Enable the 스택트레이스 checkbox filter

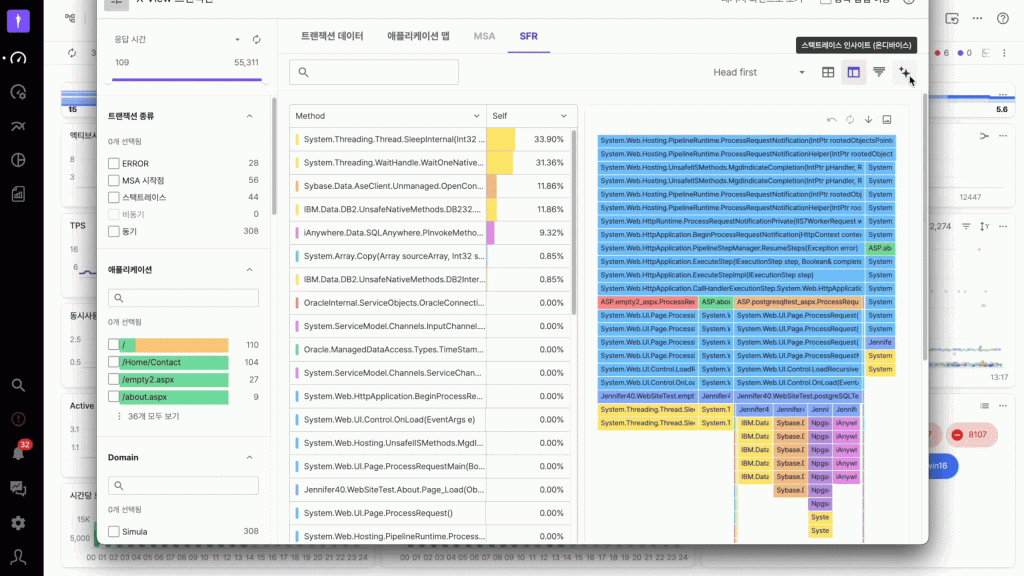[114, 197]
